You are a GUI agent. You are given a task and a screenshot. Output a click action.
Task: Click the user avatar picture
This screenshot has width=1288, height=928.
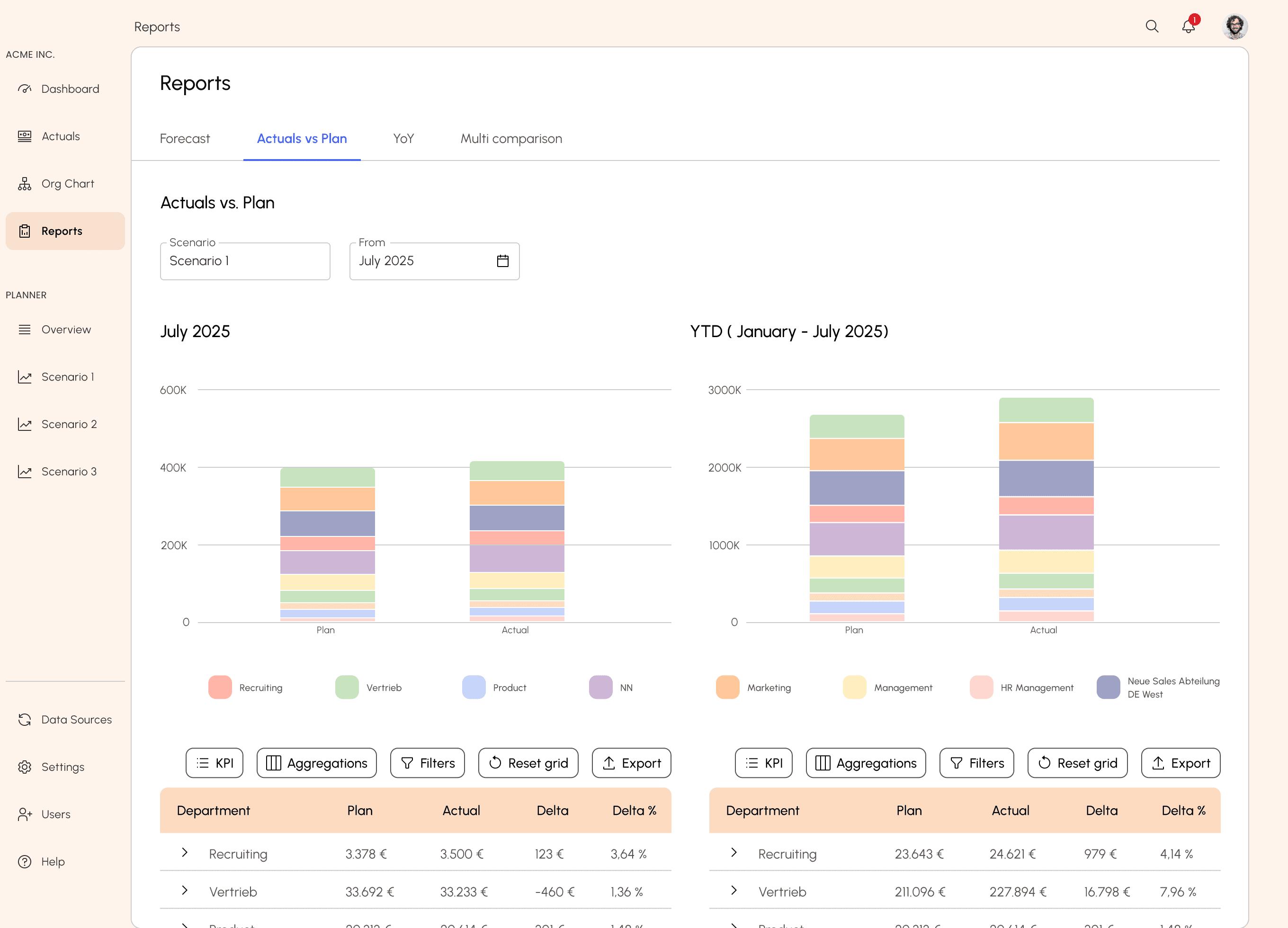(x=1234, y=26)
